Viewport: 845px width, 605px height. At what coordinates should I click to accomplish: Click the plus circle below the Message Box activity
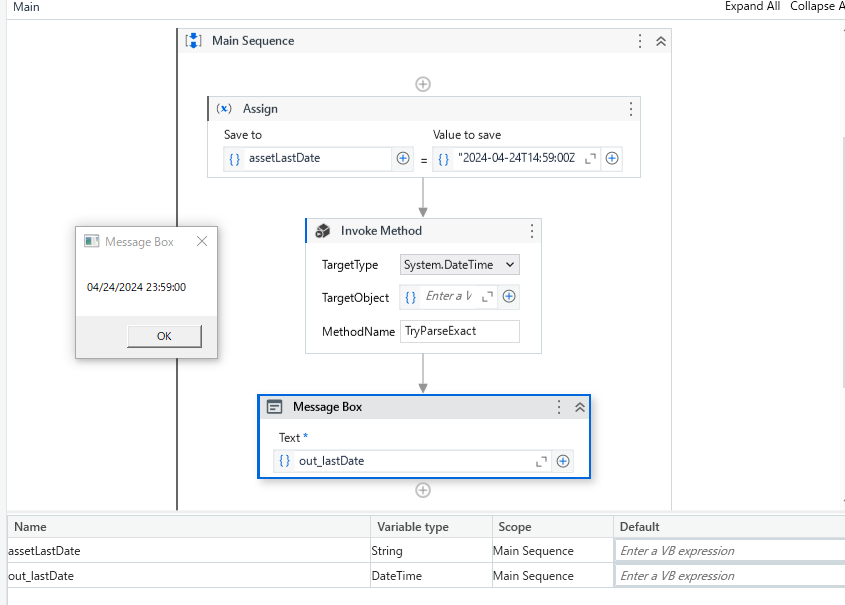tap(423, 490)
